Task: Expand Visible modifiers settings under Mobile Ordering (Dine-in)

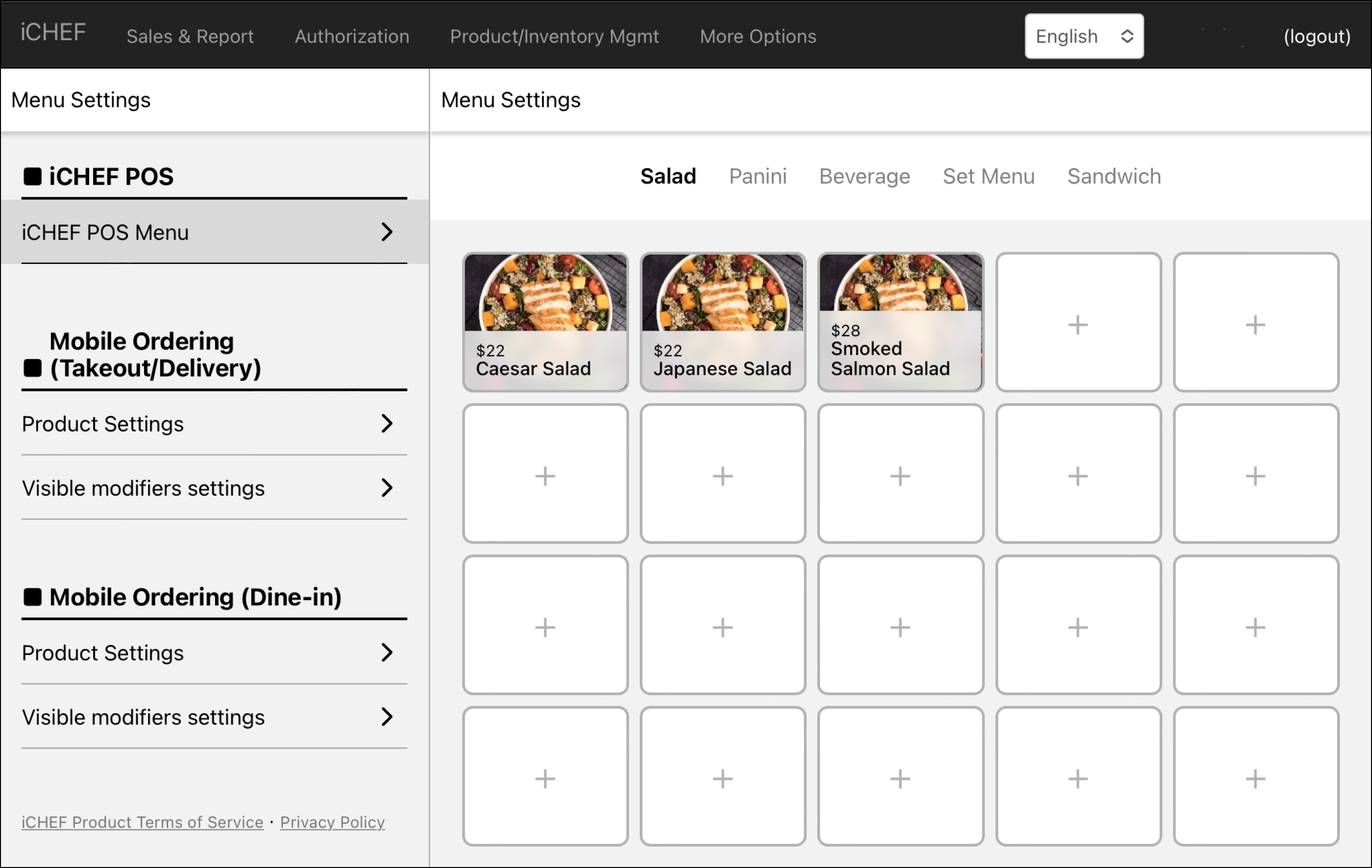Action: coord(214,717)
